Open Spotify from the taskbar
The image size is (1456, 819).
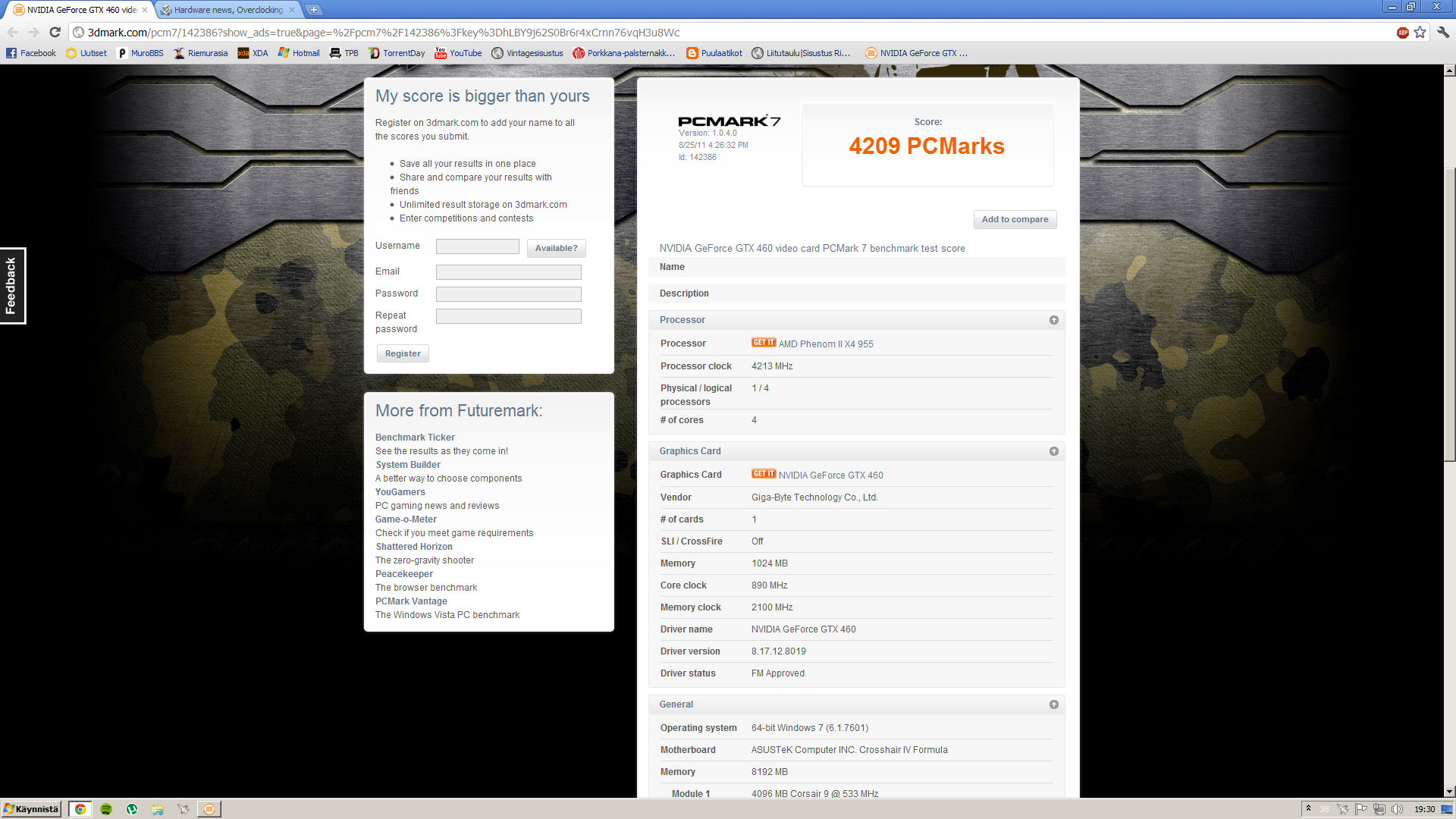(106, 809)
